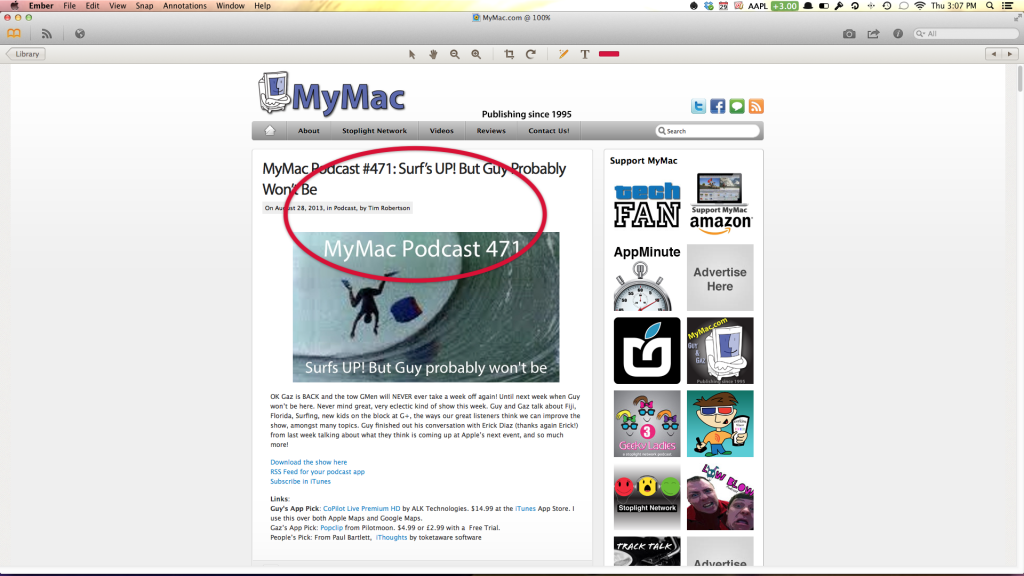Click the Stoplight Network thumbnail
Image resolution: width=1024 pixels, height=576 pixels.
[647, 497]
